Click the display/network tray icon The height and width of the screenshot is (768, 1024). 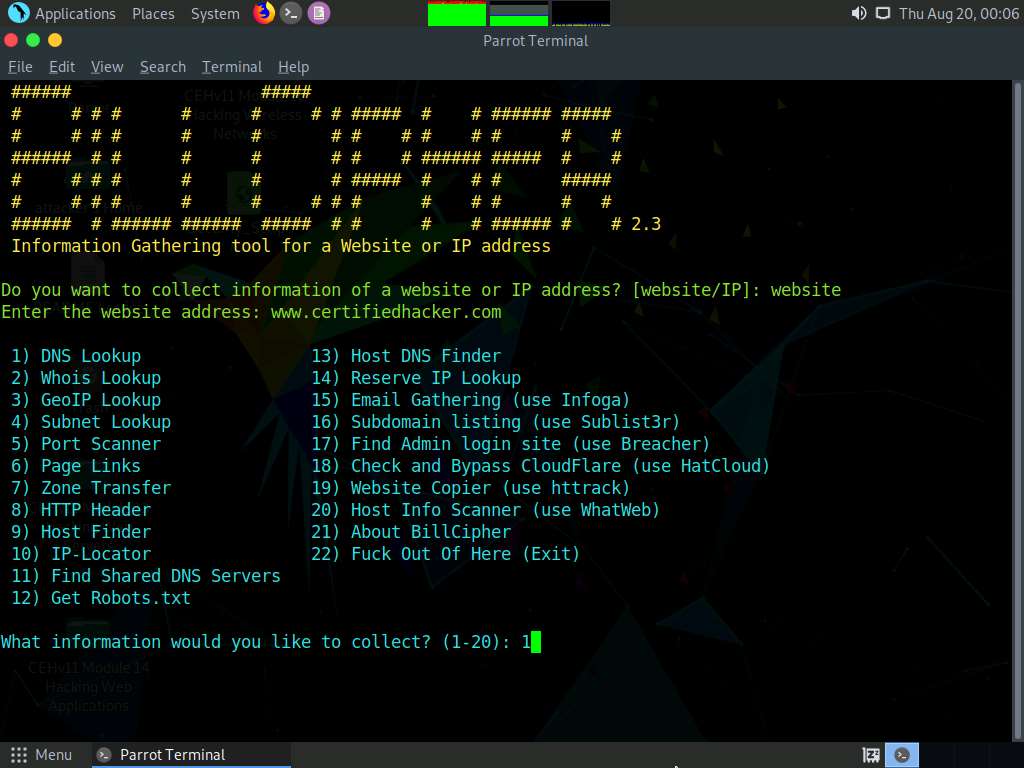[x=882, y=13]
